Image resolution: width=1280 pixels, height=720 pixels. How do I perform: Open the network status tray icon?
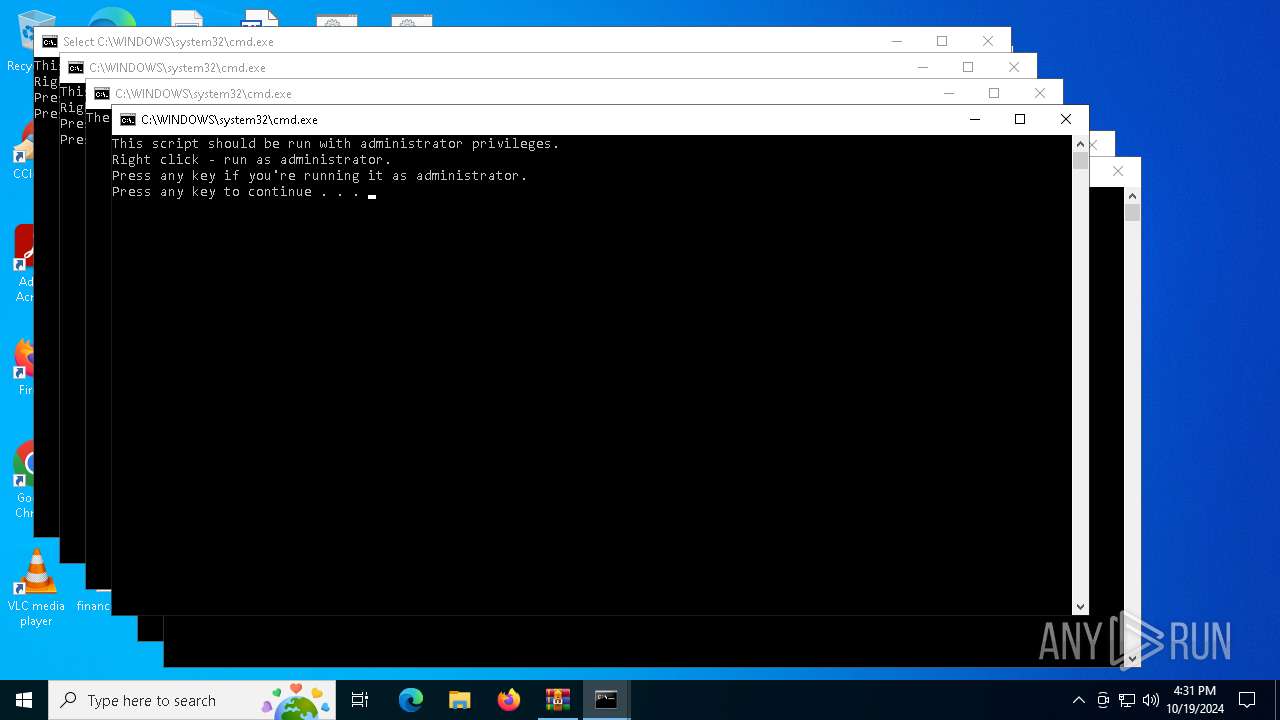click(1127, 700)
